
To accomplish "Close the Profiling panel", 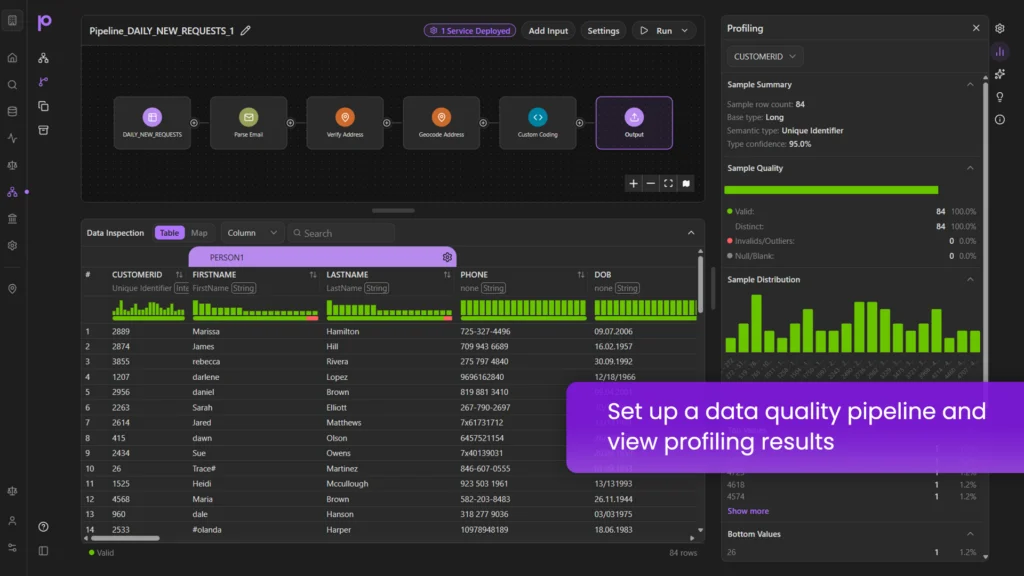I will point(976,28).
